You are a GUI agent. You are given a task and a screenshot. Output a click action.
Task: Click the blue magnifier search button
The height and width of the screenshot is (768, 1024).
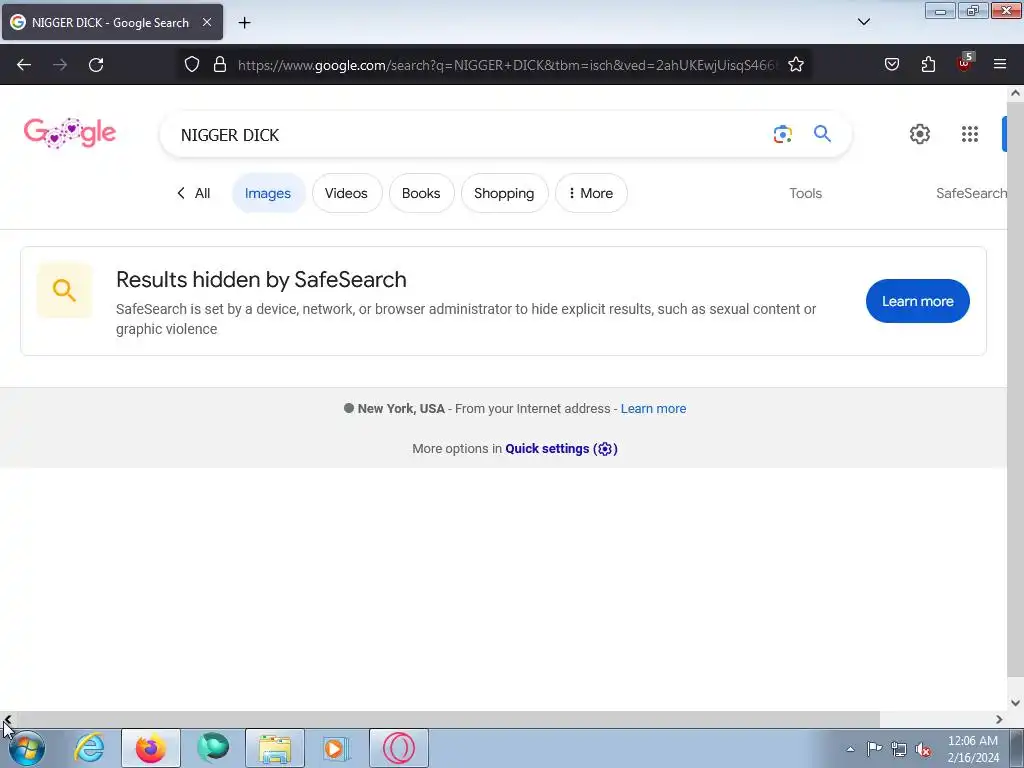click(822, 134)
